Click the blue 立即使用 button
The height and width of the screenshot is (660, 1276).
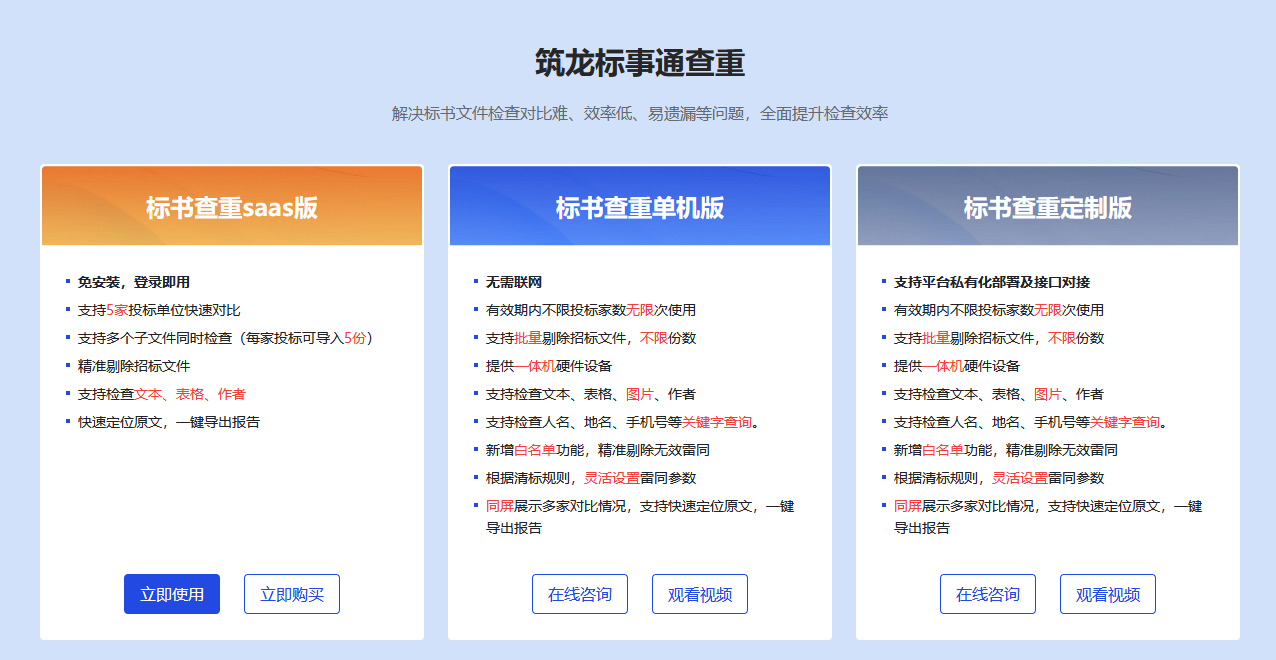[172, 594]
